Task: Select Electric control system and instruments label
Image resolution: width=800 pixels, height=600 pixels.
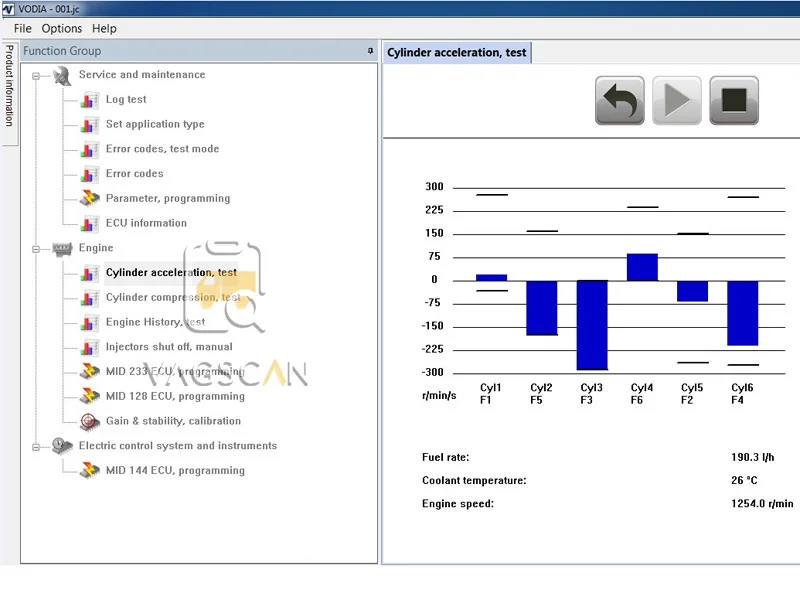Action: [178, 445]
